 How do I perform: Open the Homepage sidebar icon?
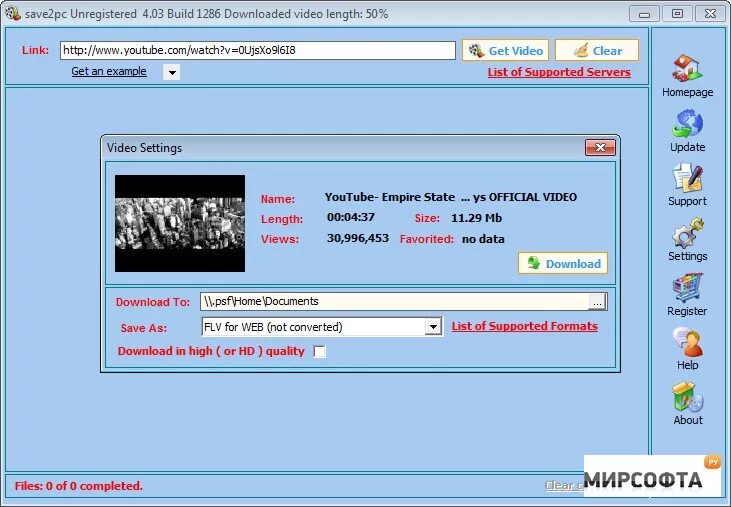click(687, 68)
